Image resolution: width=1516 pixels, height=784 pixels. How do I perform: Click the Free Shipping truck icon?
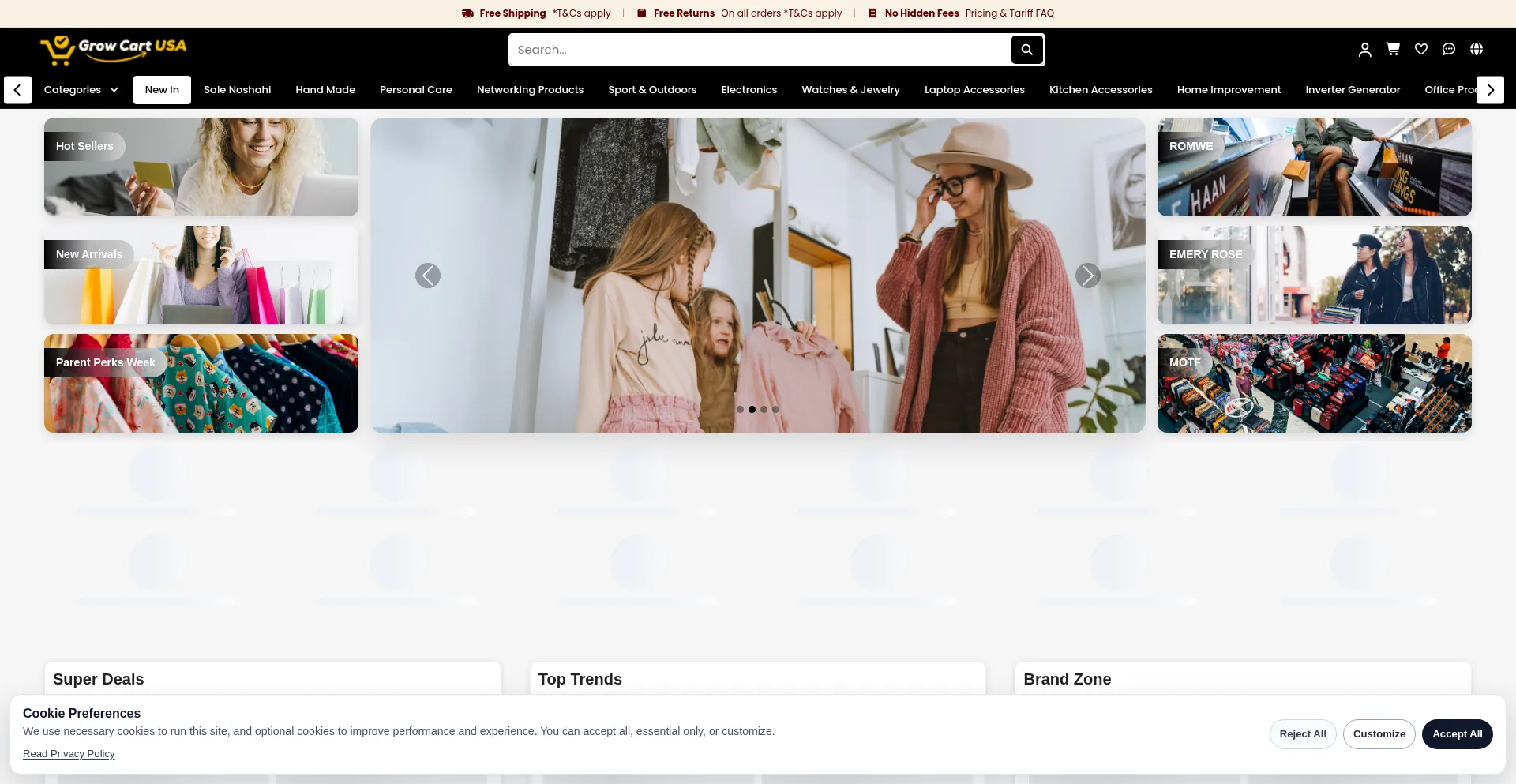(x=467, y=13)
